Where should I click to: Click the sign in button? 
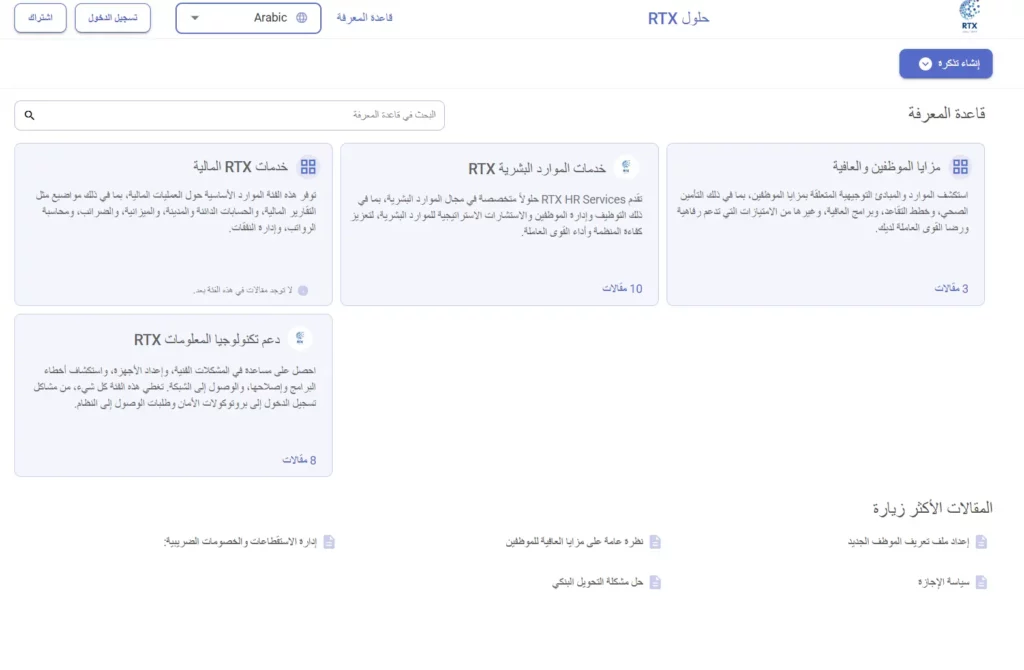point(113,18)
